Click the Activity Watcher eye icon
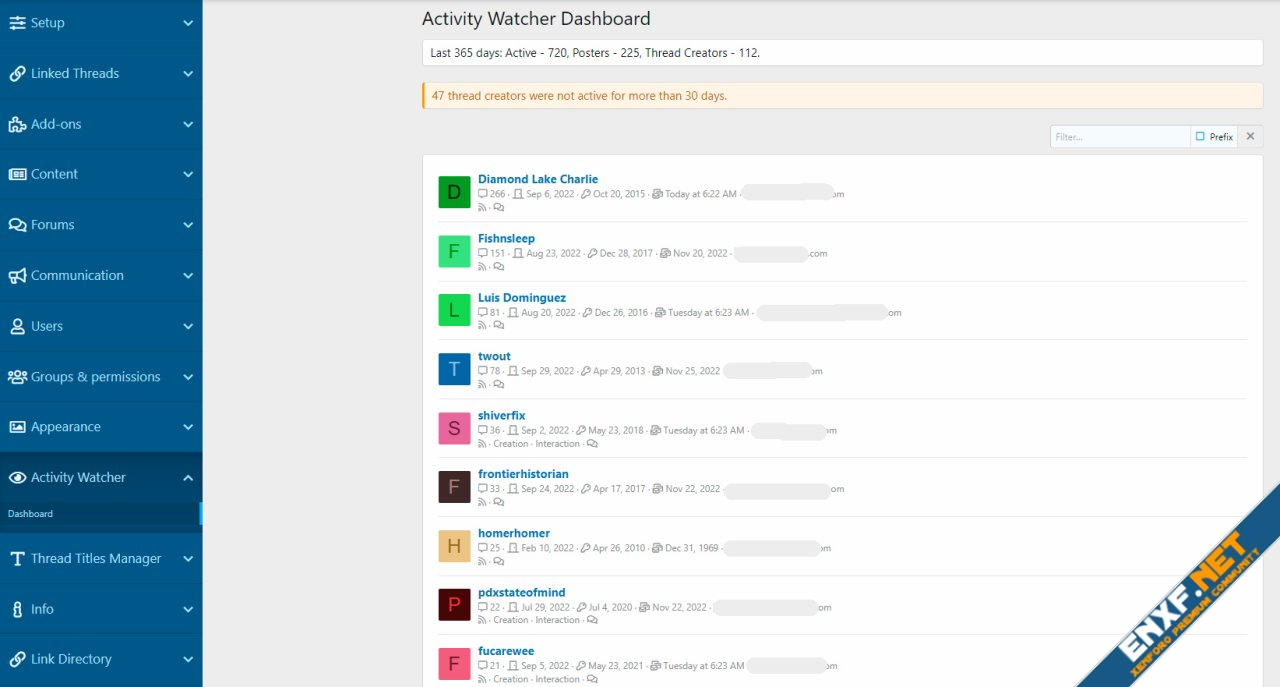Image resolution: width=1280 pixels, height=687 pixels. tap(17, 478)
